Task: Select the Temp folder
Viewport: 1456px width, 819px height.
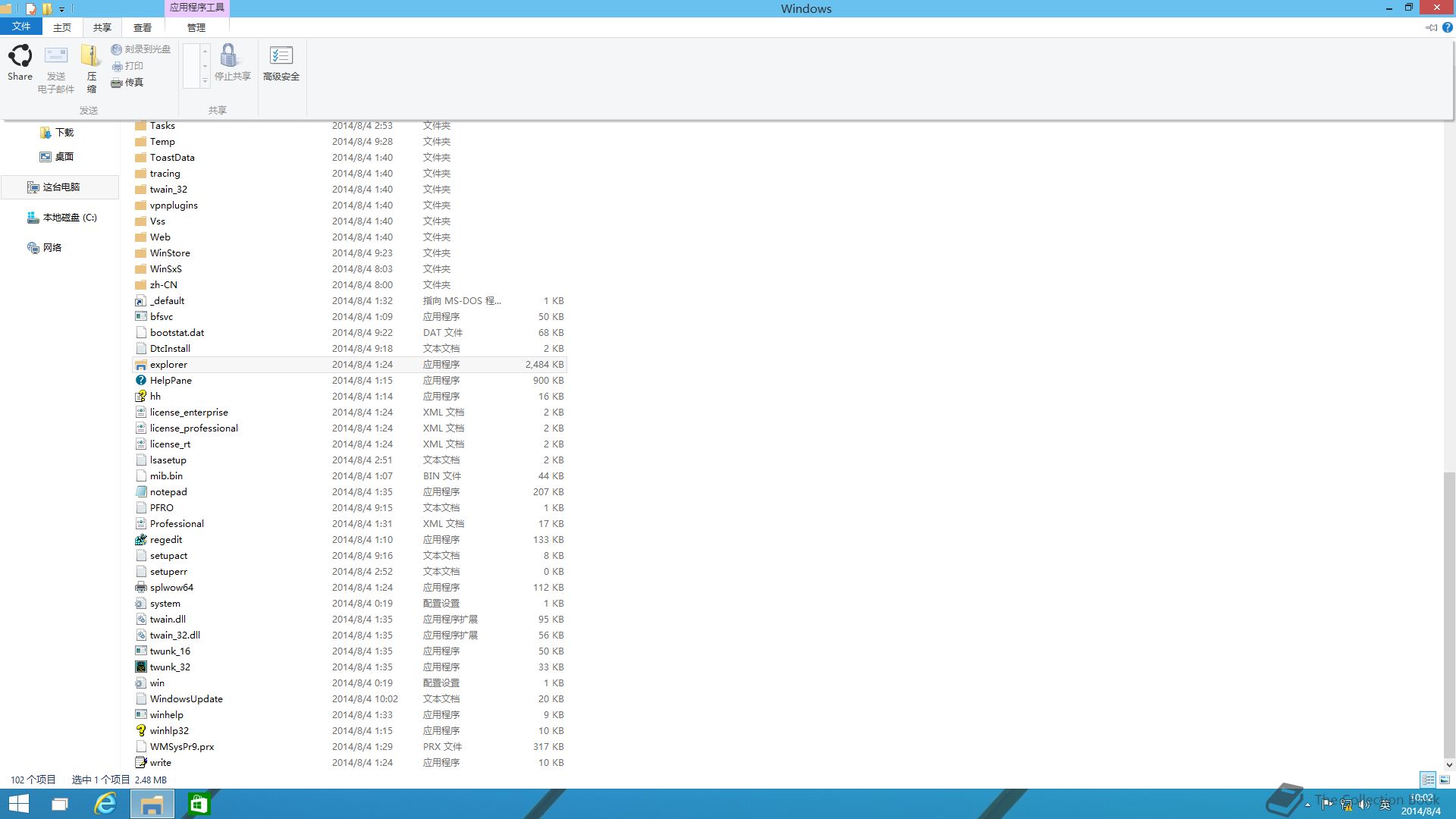Action: (x=350, y=142)
